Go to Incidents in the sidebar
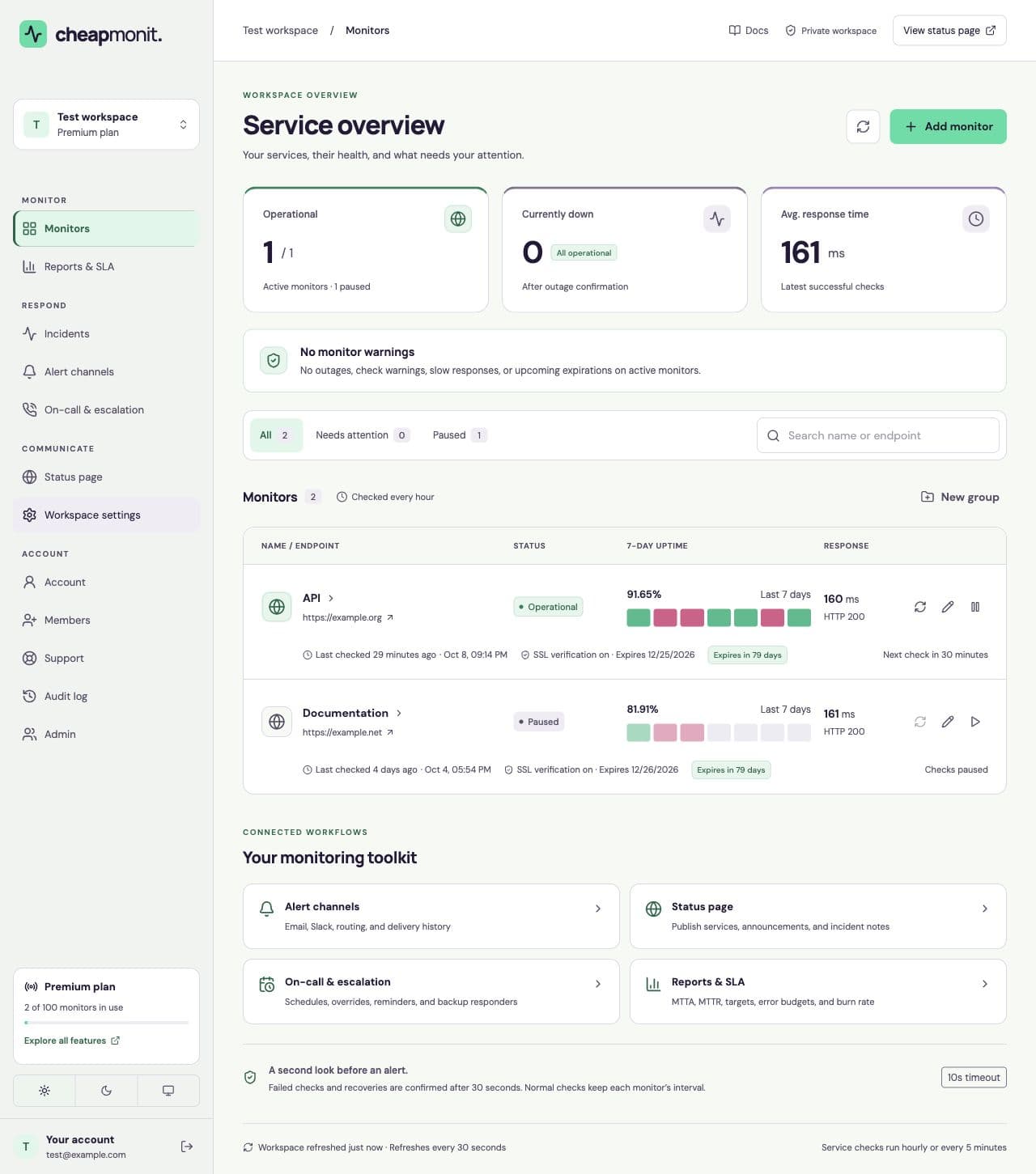This screenshot has width=1036, height=1174. pos(106,333)
